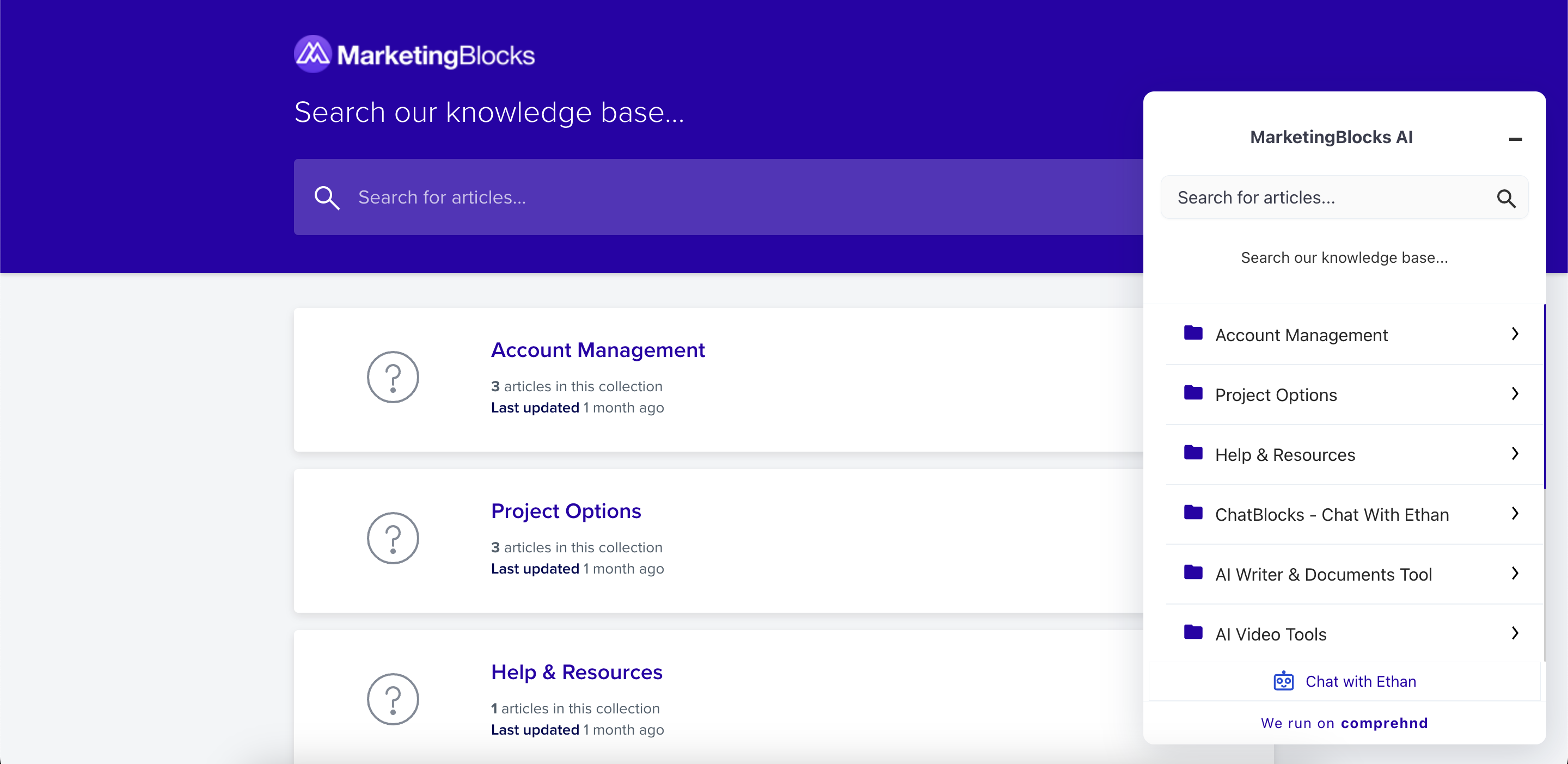
Task: Open Help & Resources in widget list
Action: (x=1284, y=454)
